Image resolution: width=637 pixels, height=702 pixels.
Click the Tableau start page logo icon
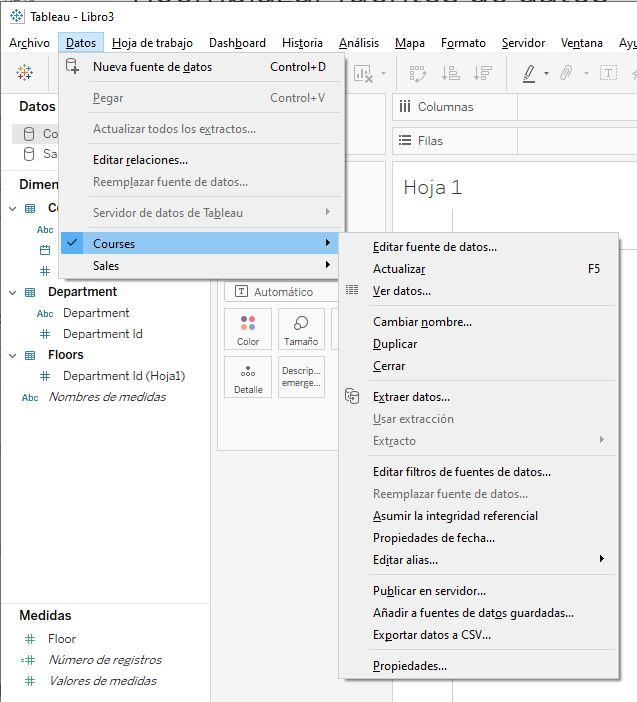pyautogui.click(x=25, y=73)
